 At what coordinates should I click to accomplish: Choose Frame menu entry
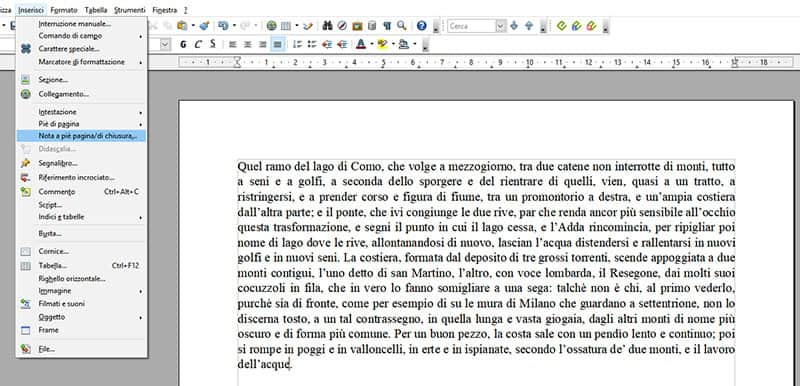tap(81, 330)
